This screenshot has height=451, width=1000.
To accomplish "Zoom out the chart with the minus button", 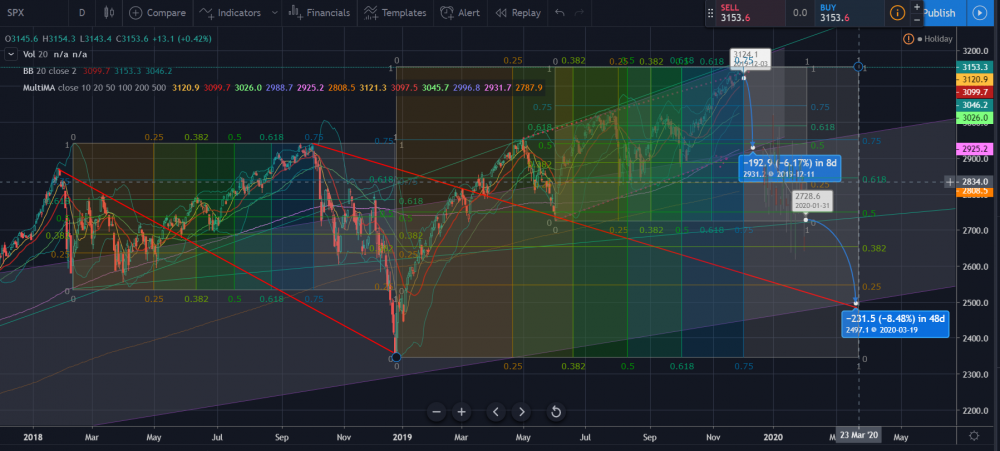I will coord(436,411).
